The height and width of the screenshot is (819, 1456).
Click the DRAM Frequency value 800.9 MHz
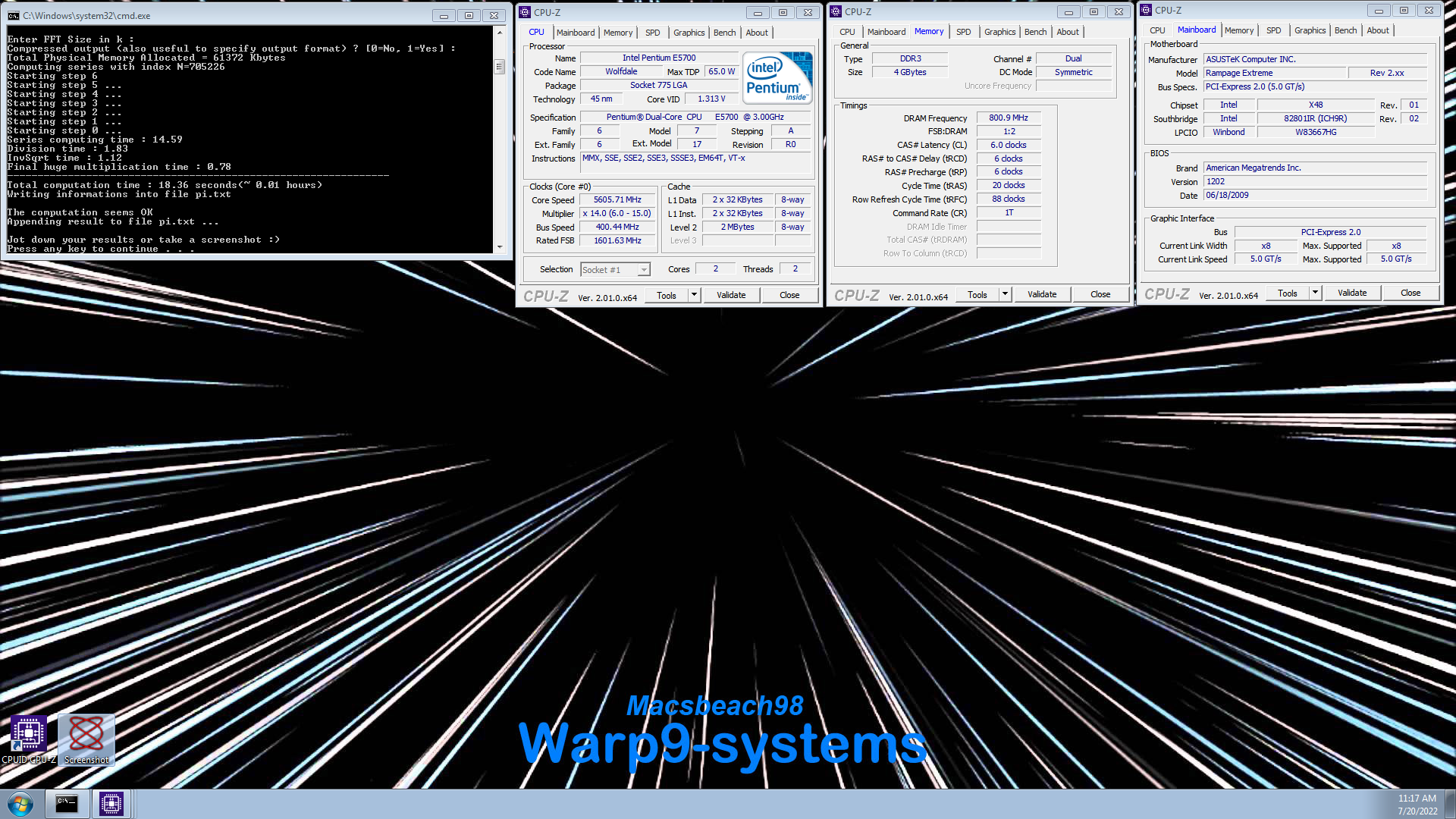[x=1009, y=118]
